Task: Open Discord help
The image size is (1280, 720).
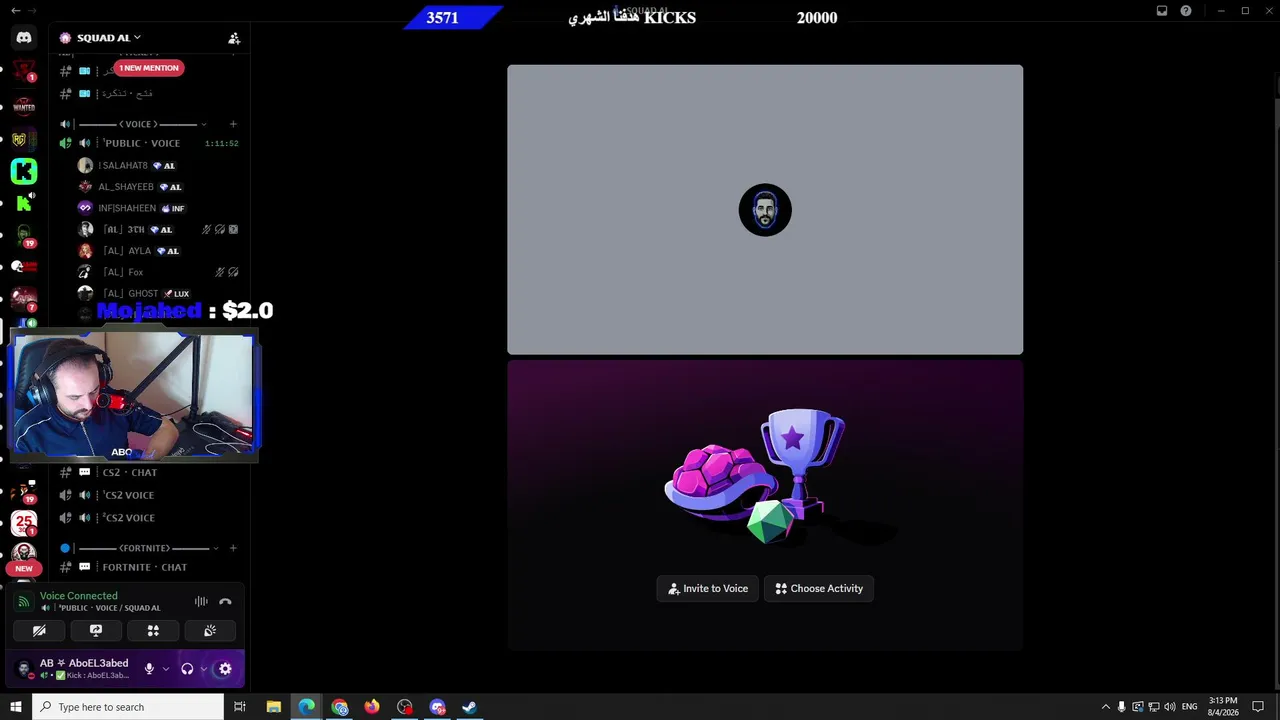Action: [x=1186, y=11]
